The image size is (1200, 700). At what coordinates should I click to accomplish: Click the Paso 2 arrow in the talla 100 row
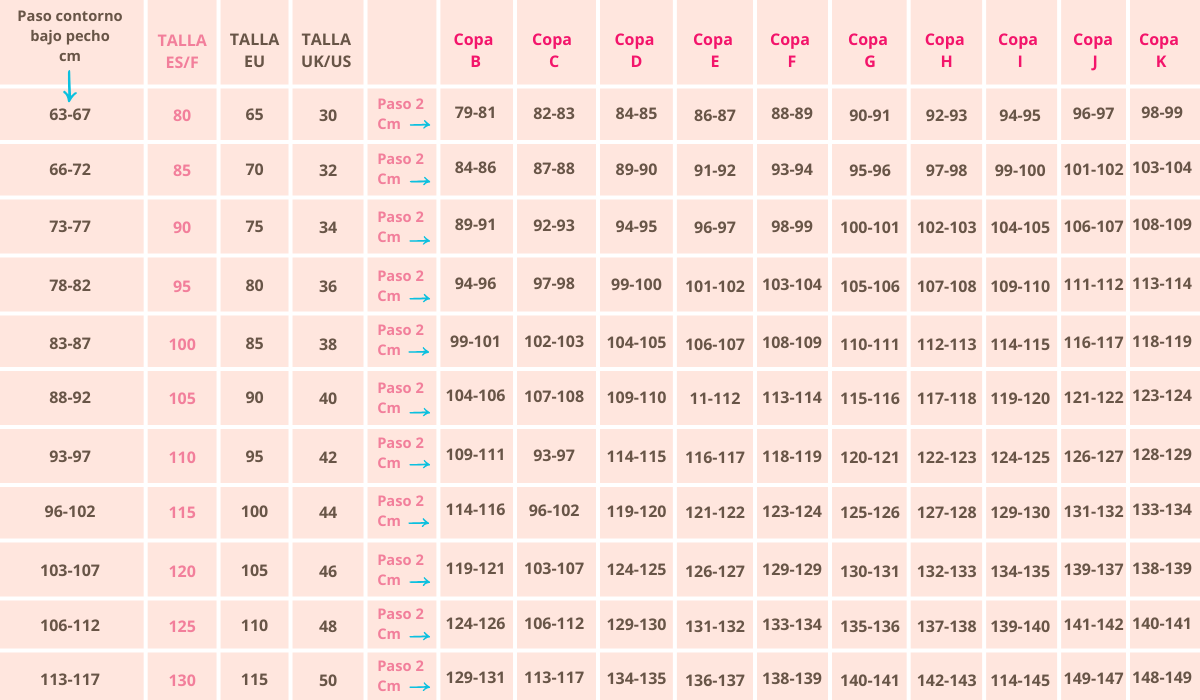click(419, 352)
